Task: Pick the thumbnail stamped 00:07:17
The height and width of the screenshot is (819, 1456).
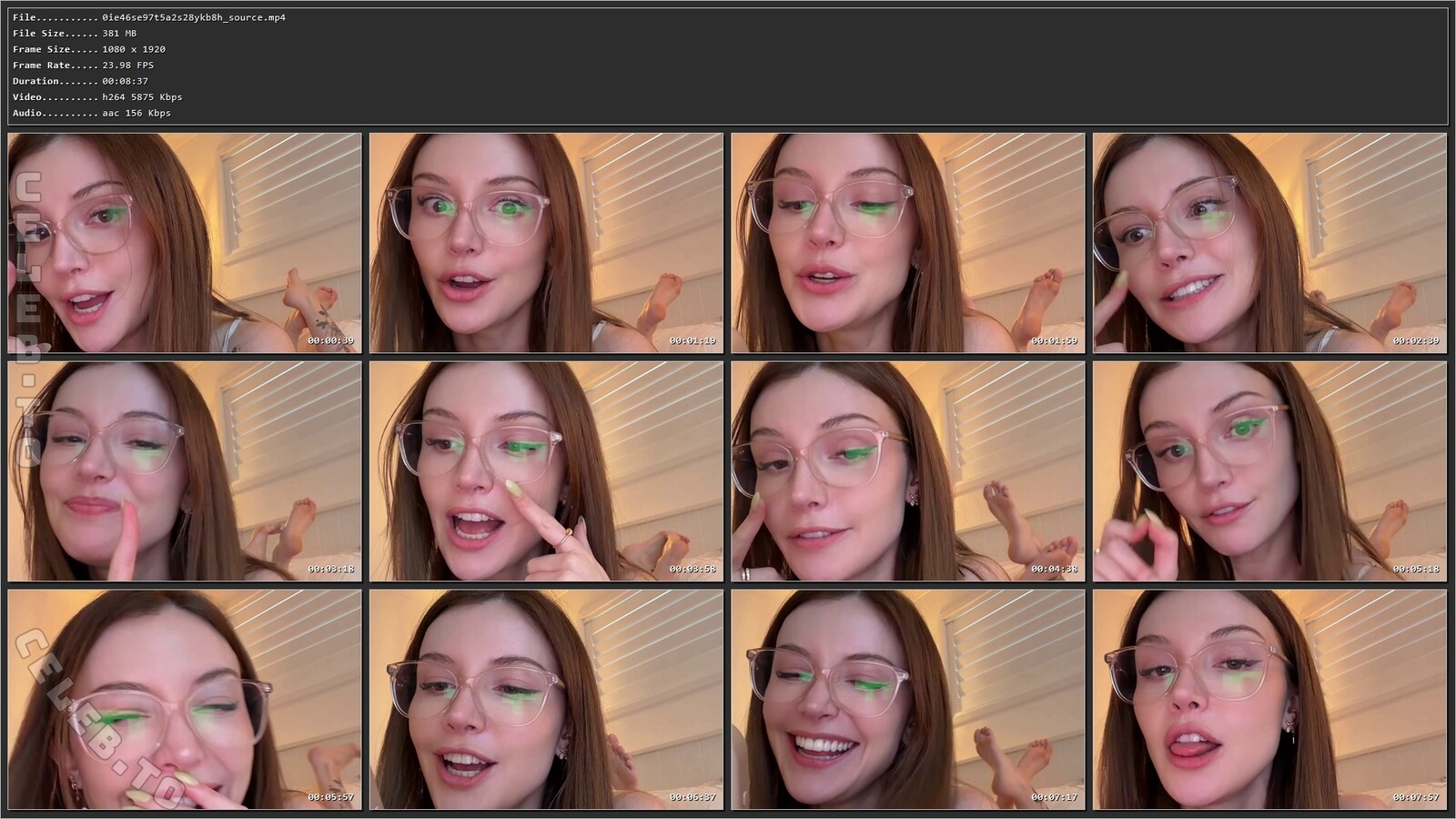Action: coord(908,700)
